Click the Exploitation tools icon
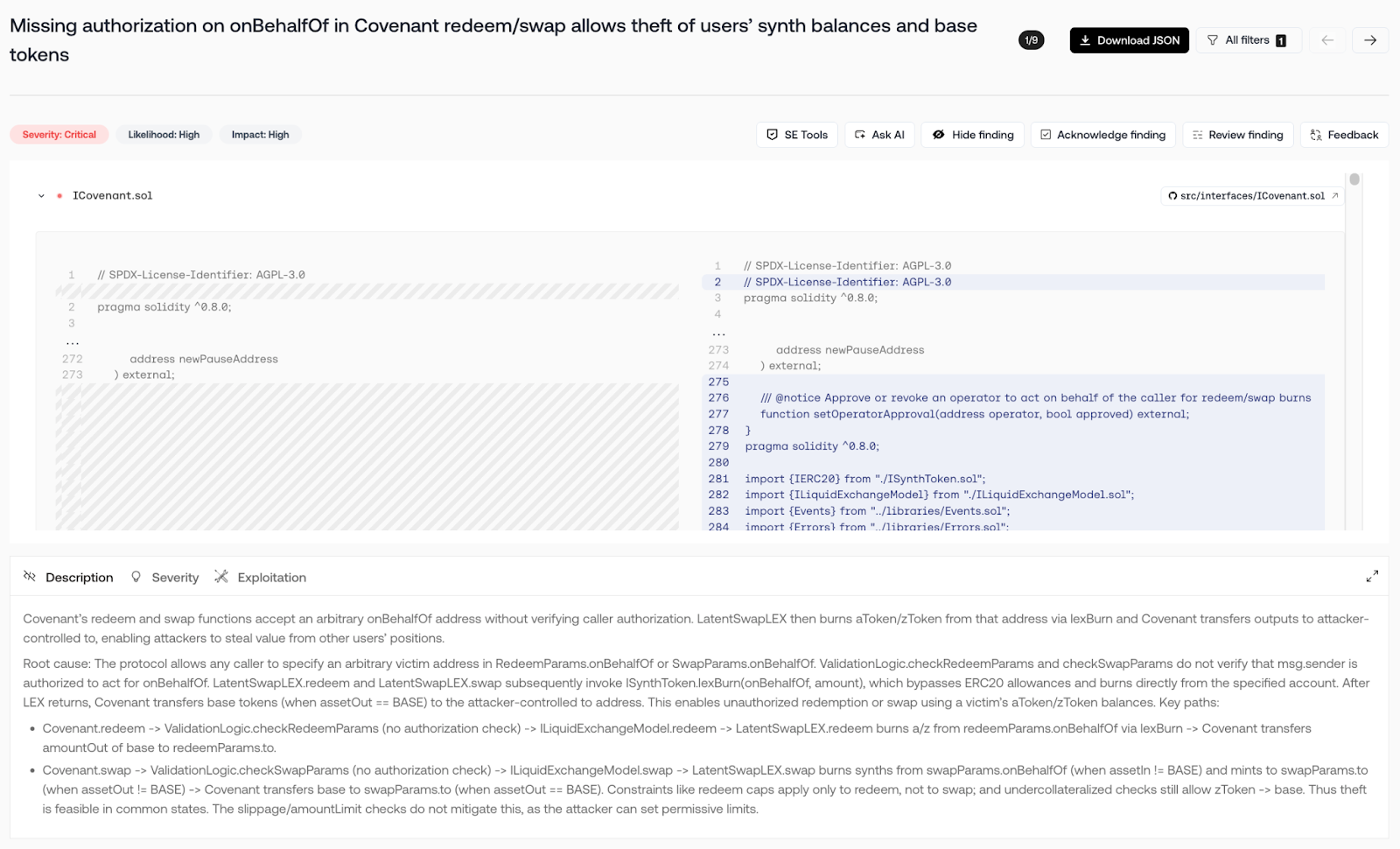 221,576
